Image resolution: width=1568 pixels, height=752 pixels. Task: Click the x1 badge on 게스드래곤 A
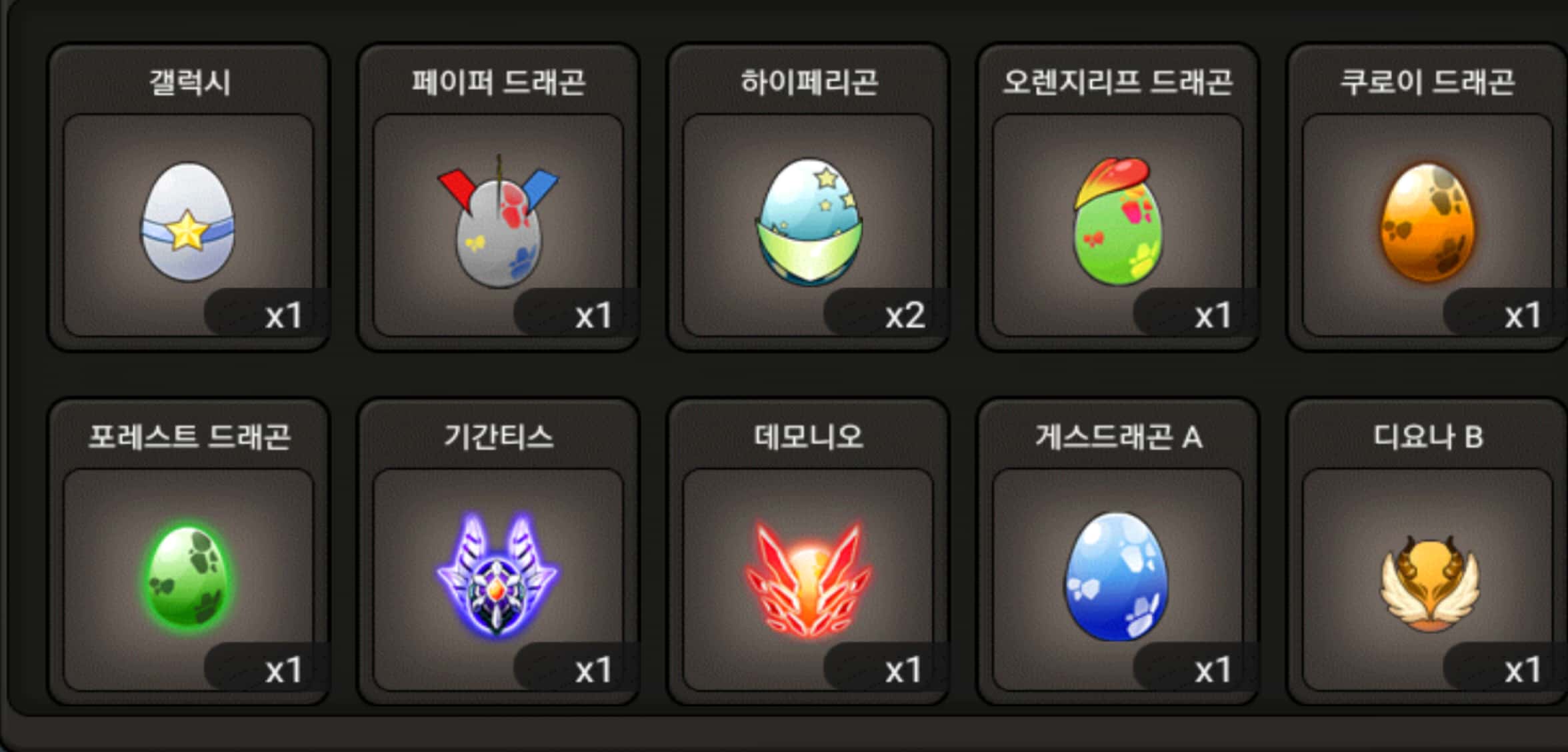coord(1213,670)
